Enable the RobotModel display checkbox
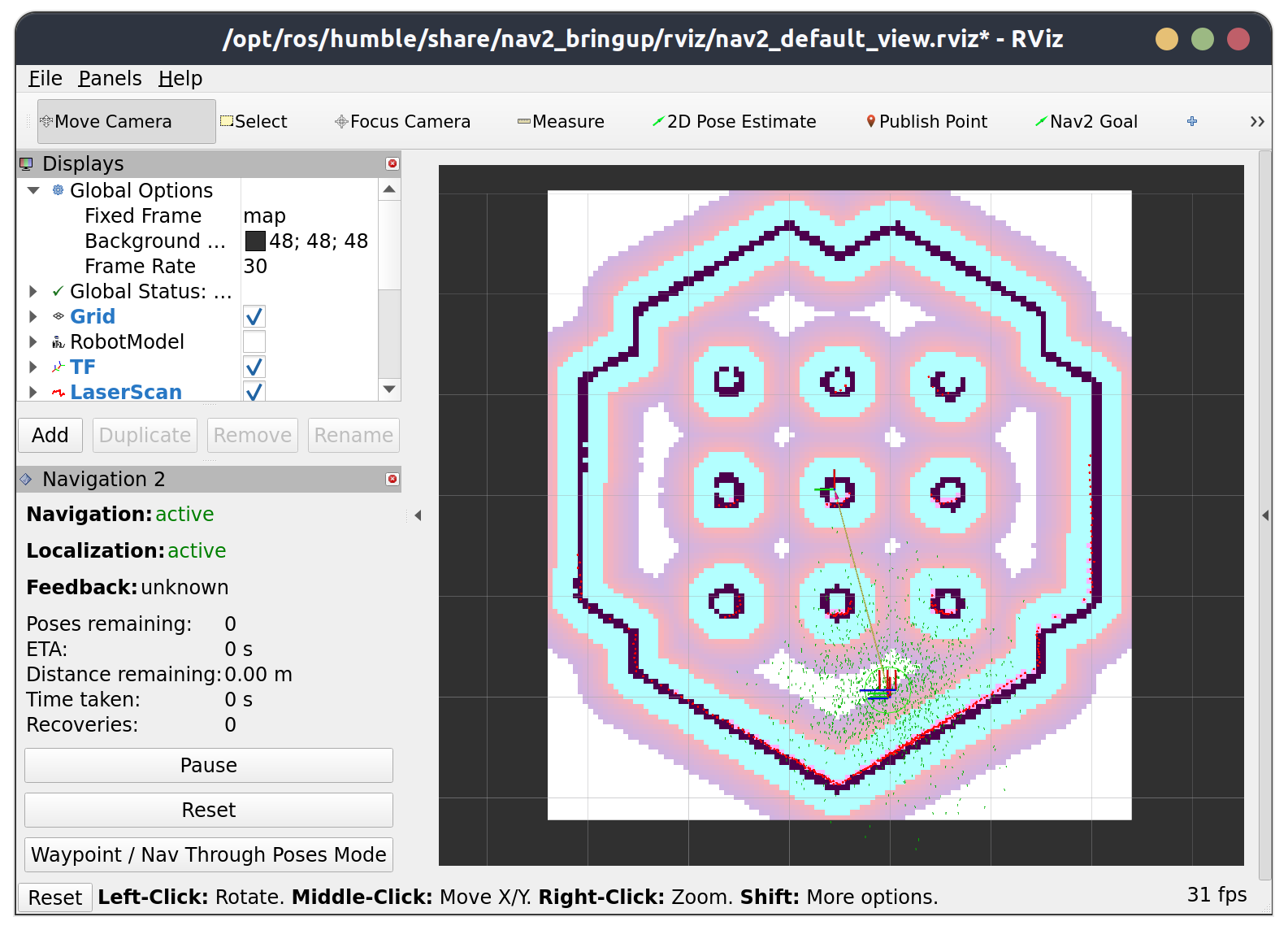 coord(254,342)
